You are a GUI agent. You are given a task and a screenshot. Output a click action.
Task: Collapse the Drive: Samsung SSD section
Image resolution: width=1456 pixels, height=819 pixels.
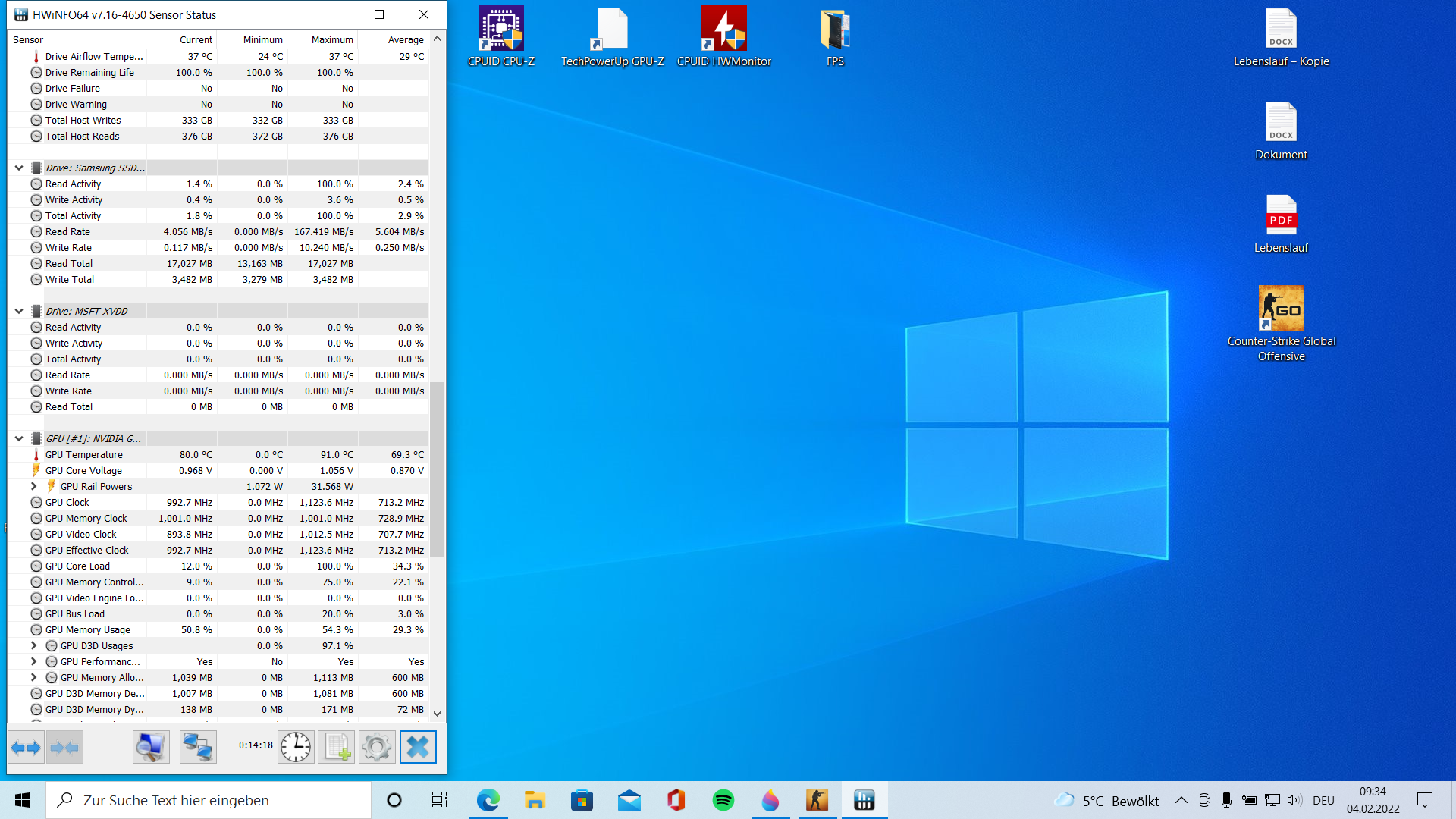(x=19, y=168)
